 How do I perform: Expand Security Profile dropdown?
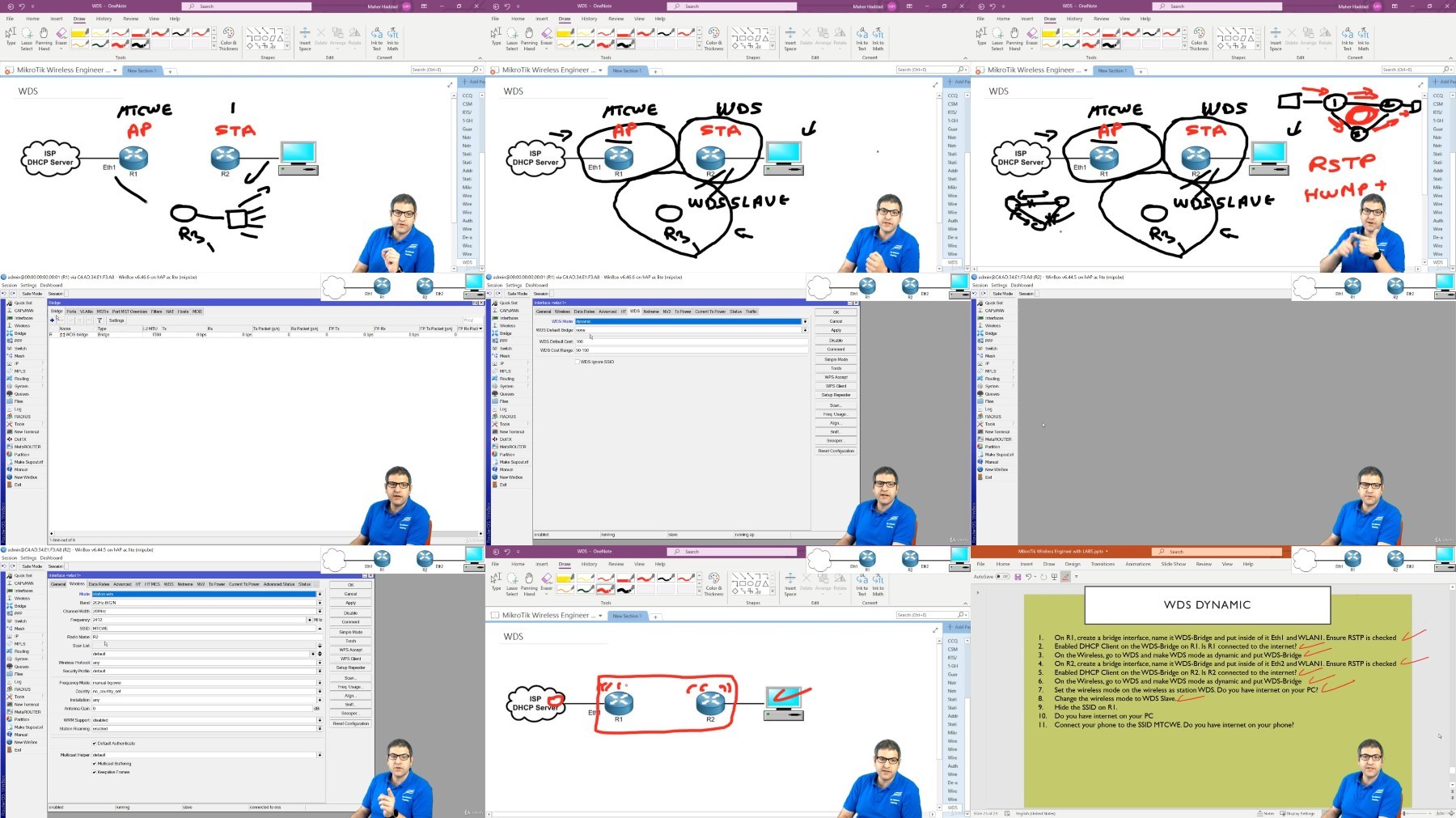[320, 671]
